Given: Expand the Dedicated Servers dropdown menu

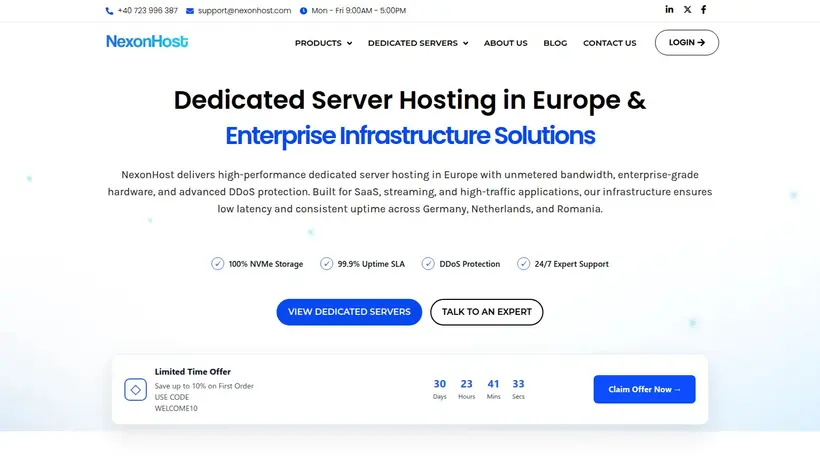Looking at the screenshot, I should [418, 43].
